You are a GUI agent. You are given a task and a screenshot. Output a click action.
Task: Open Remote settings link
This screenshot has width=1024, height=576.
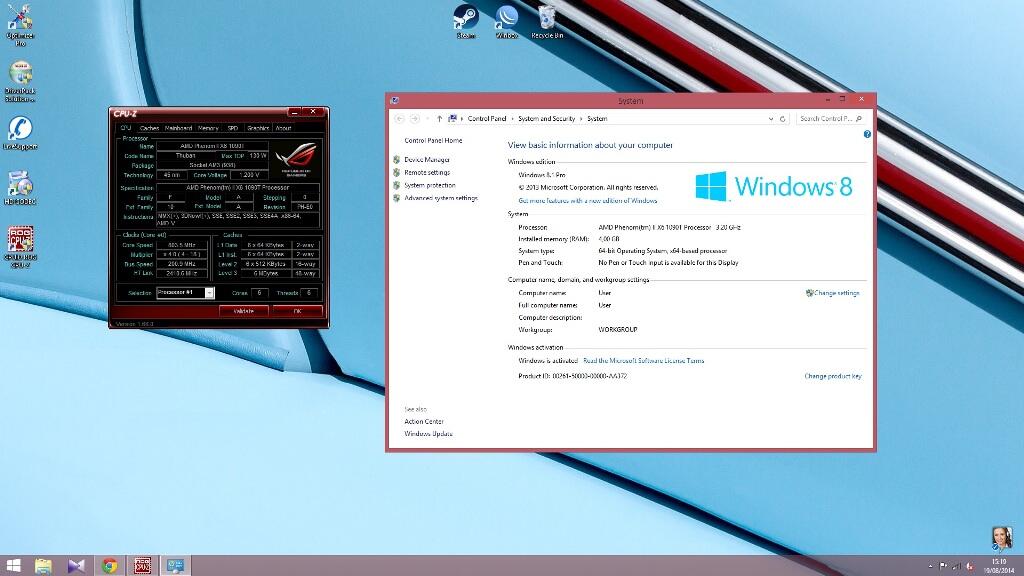[426, 173]
